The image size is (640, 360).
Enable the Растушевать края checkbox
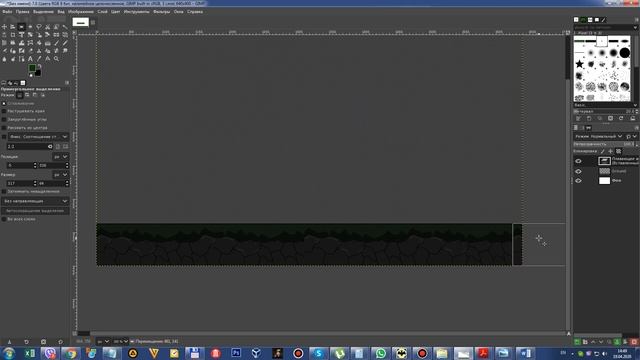point(4,111)
